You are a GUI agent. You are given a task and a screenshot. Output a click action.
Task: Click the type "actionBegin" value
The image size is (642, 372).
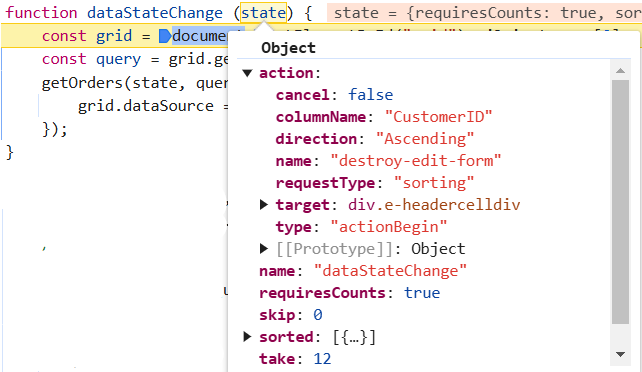tap(389, 227)
